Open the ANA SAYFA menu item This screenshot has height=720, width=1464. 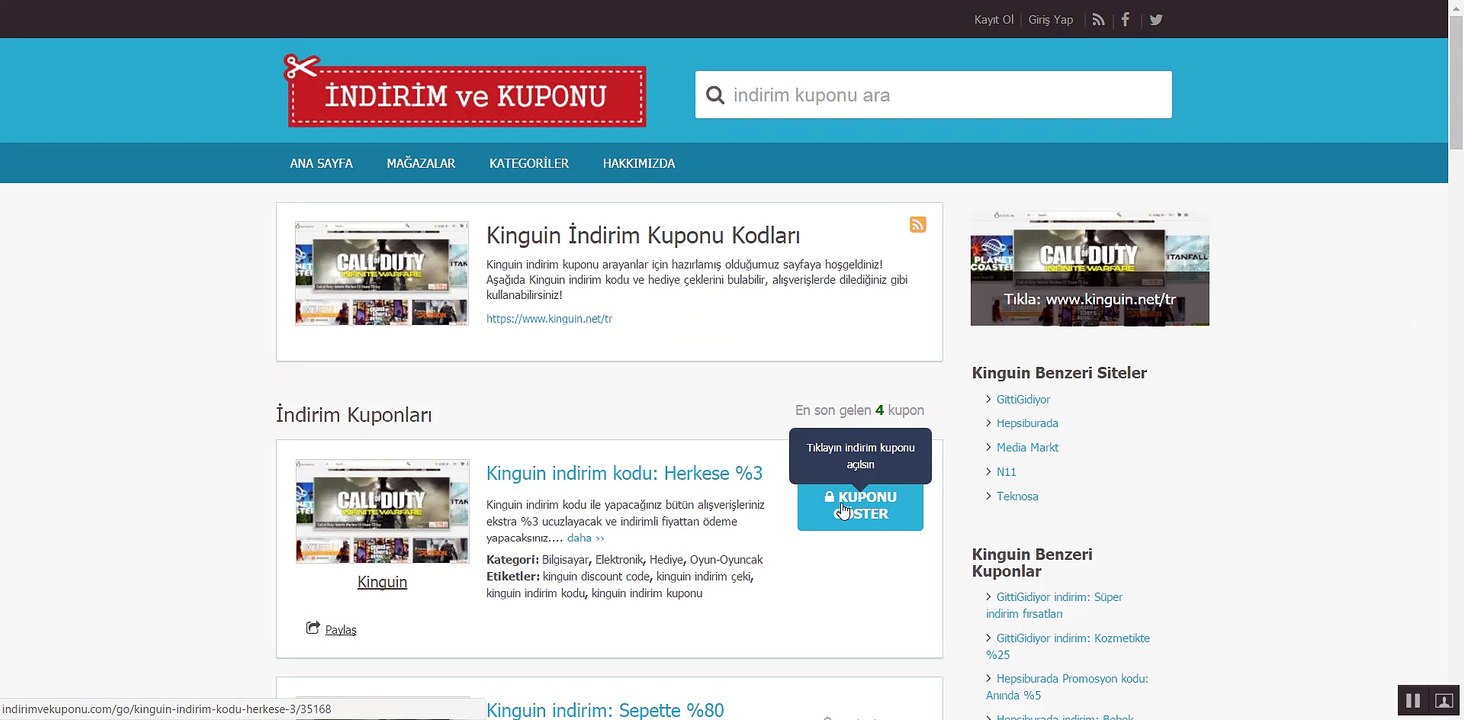tap(321, 163)
